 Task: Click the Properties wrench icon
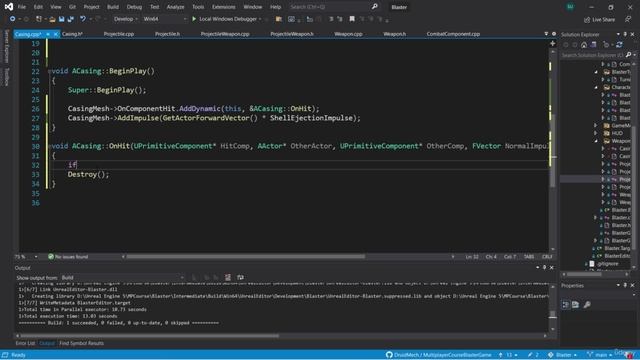[587, 304]
